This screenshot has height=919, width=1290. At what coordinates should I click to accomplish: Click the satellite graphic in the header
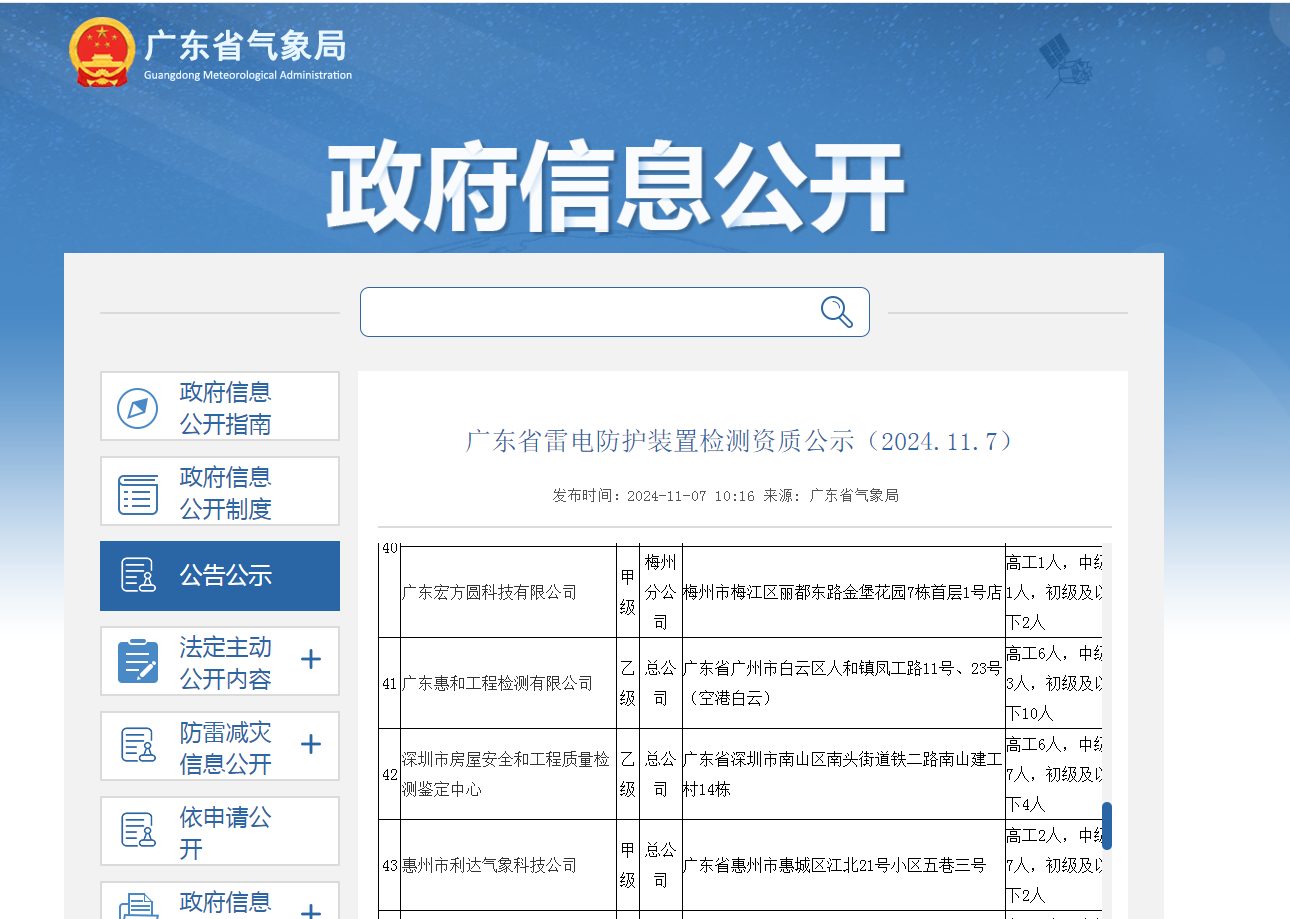click(1064, 63)
